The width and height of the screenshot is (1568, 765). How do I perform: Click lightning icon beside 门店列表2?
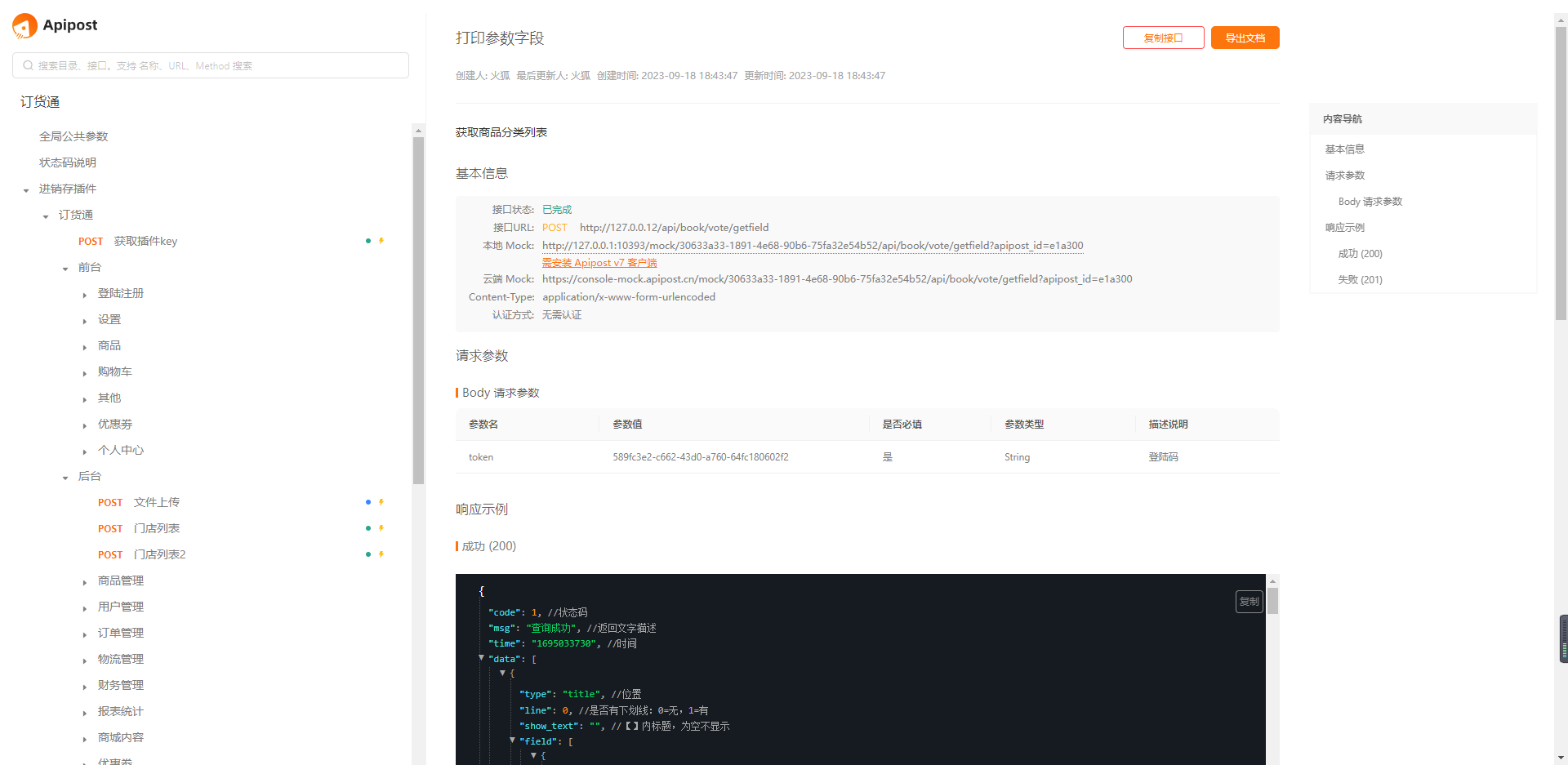coord(381,554)
